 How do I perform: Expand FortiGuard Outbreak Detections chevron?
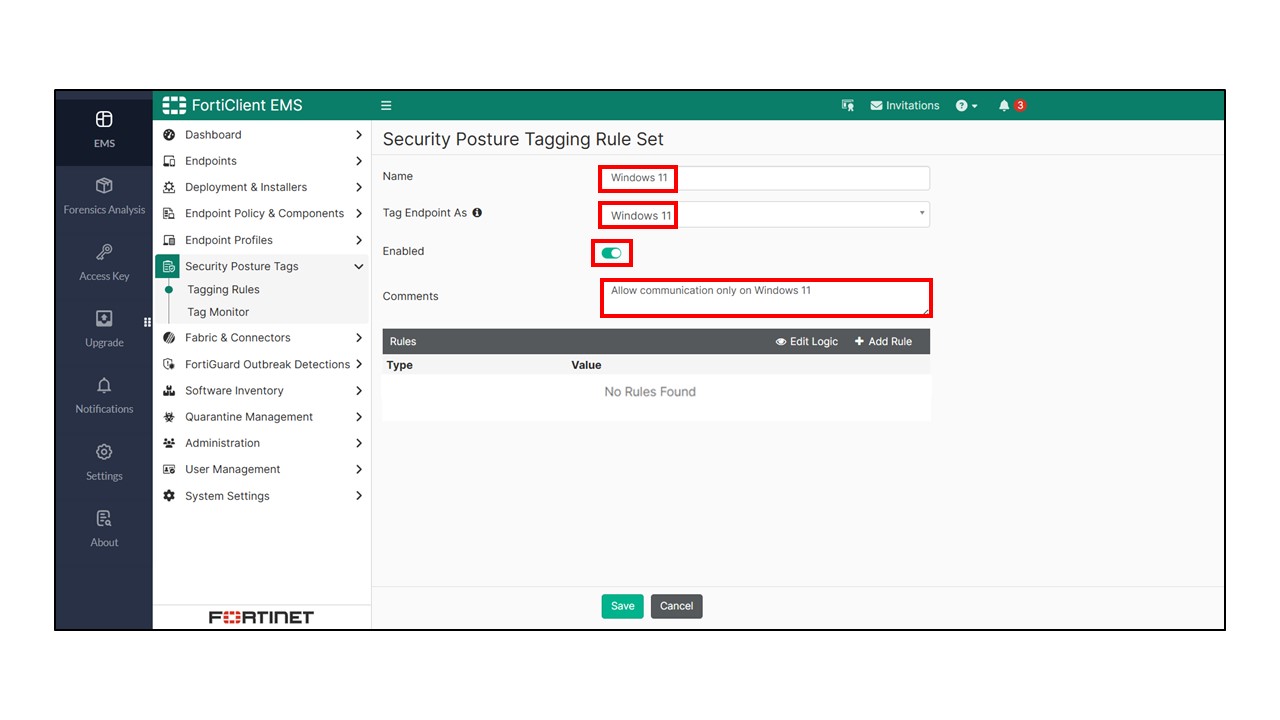(x=359, y=364)
